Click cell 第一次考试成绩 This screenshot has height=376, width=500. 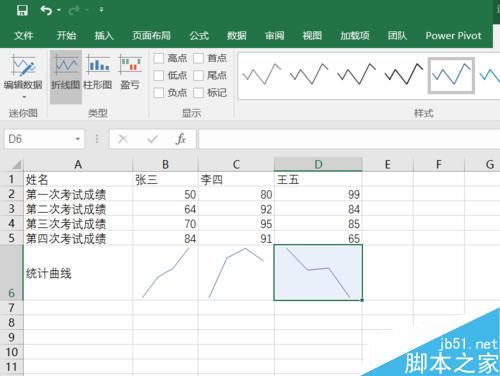pos(78,194)
